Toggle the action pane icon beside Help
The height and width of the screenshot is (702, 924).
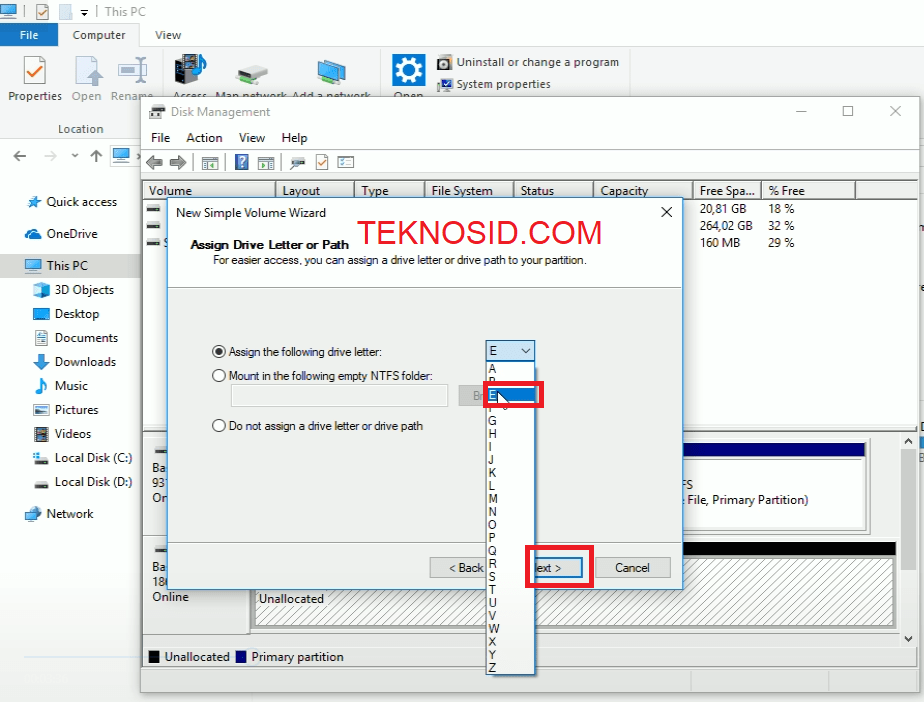(x=266, y=163)
